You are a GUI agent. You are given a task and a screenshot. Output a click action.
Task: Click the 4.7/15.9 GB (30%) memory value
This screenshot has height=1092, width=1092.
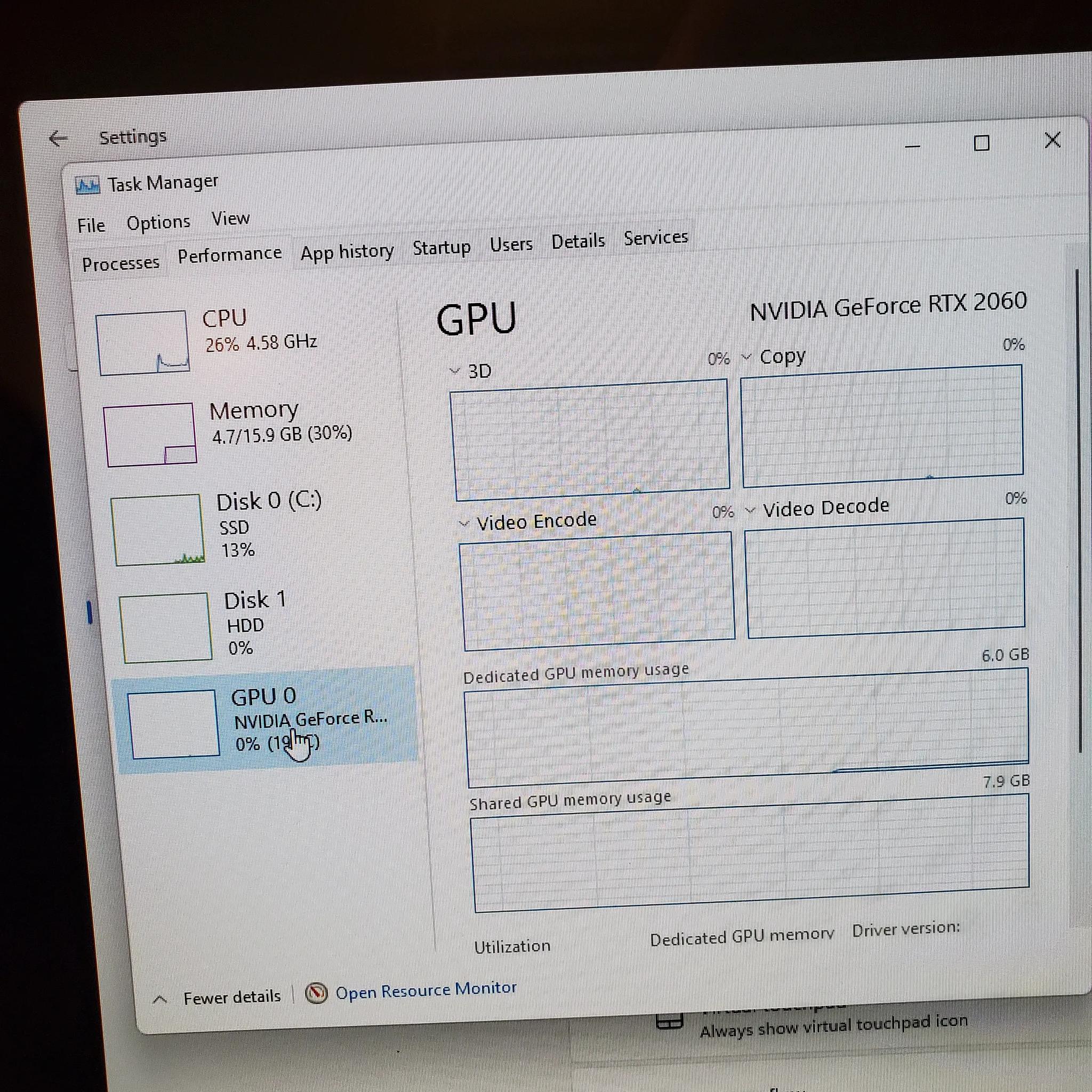point(282,435)
